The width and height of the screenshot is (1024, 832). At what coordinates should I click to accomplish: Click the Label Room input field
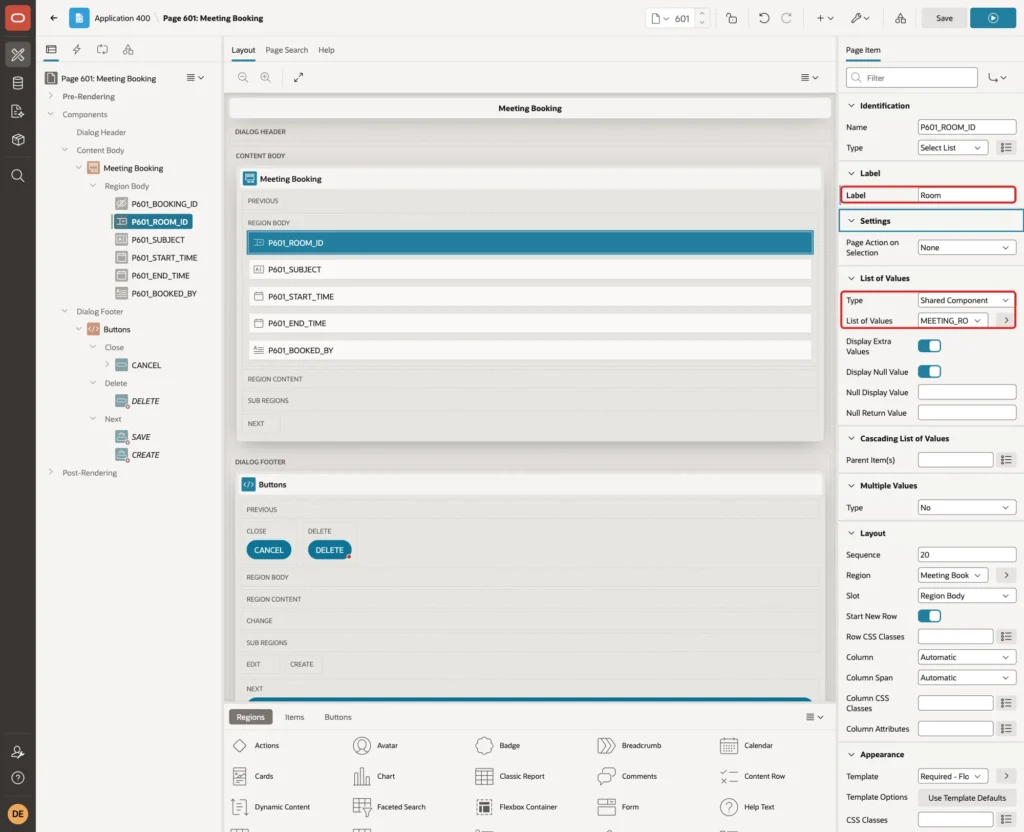967,195
